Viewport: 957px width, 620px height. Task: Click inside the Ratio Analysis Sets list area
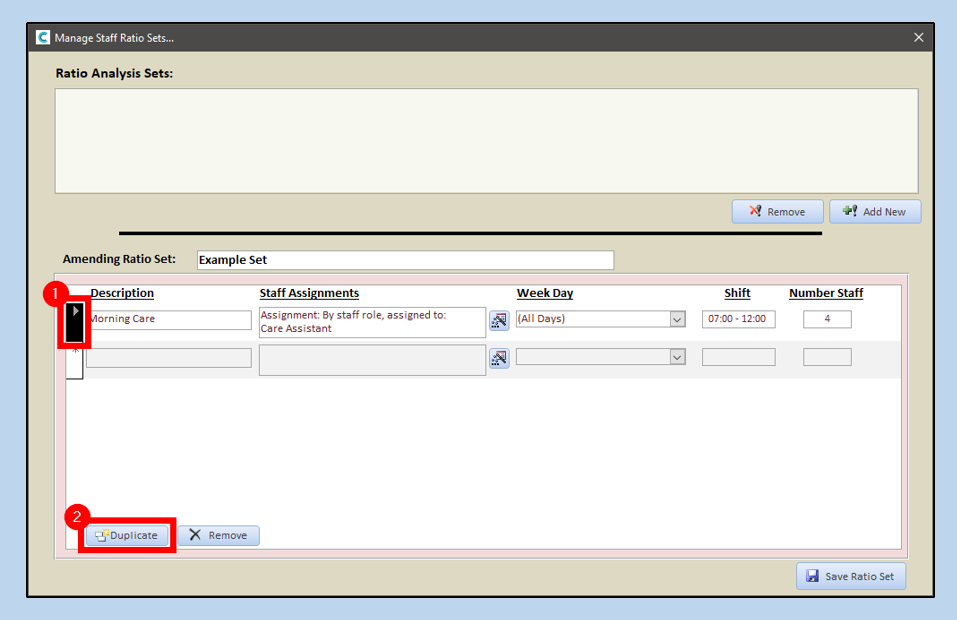(x=486, y=140)
